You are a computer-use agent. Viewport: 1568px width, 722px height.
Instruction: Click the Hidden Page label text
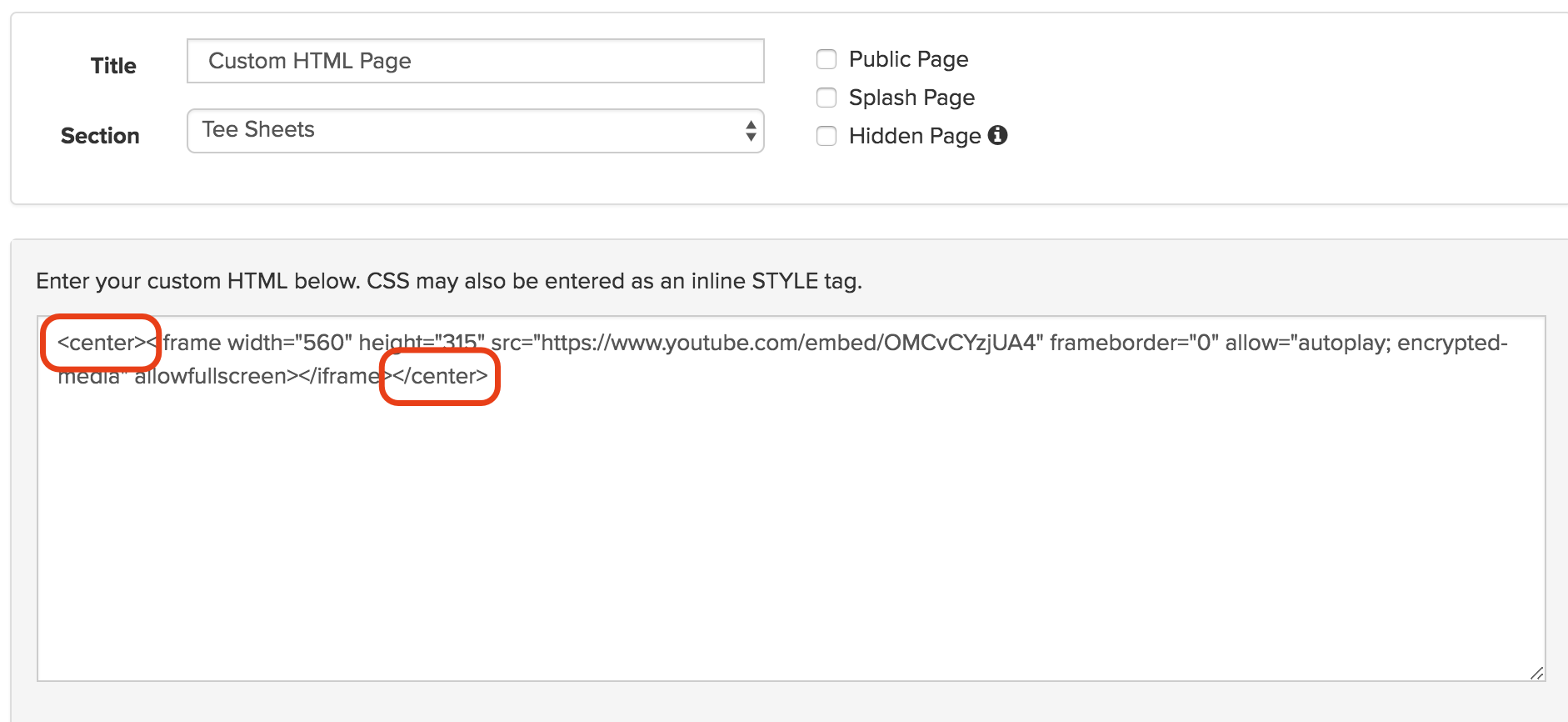(x=915, y=136)
